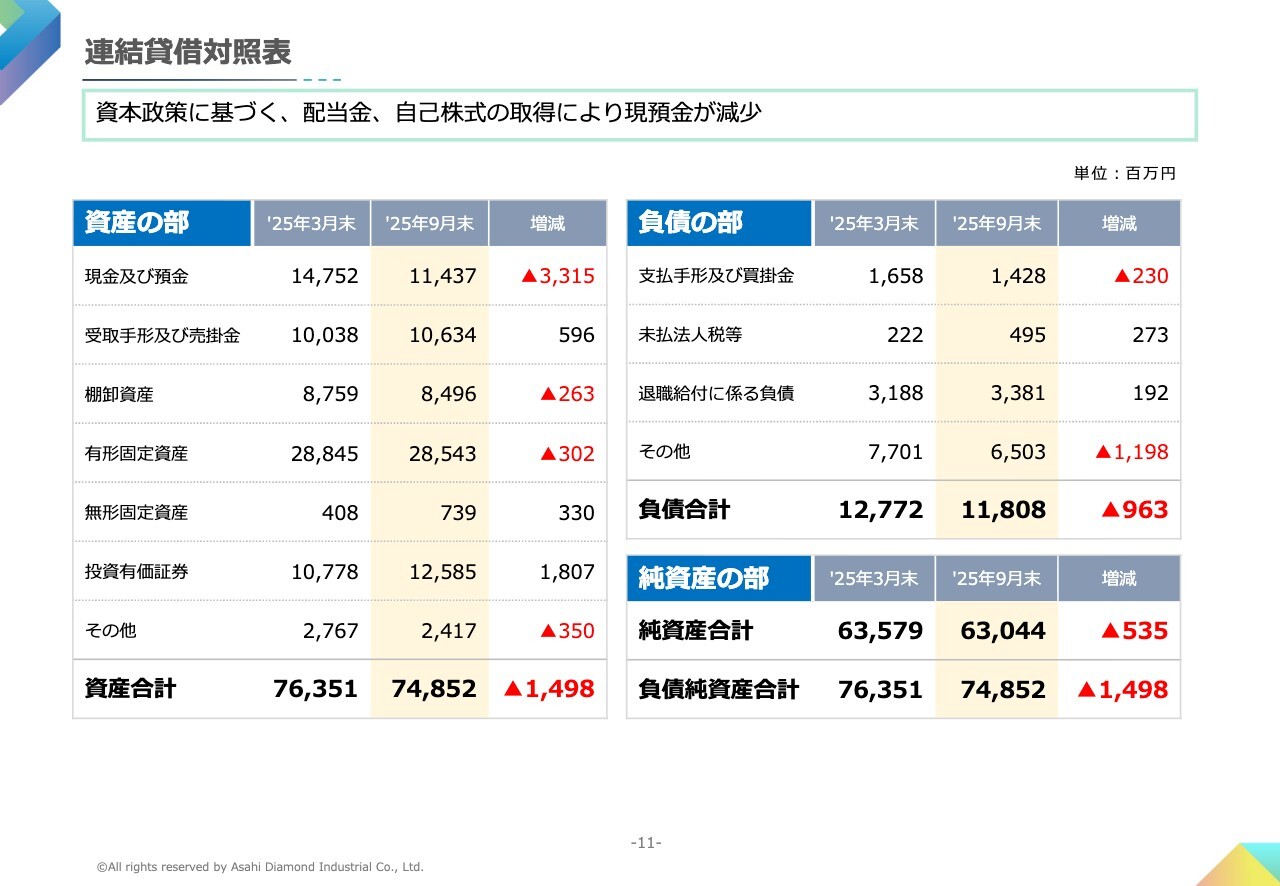Click the 資産合計 total label
This screenshot has width=1280, height=886.
point(130,689)
